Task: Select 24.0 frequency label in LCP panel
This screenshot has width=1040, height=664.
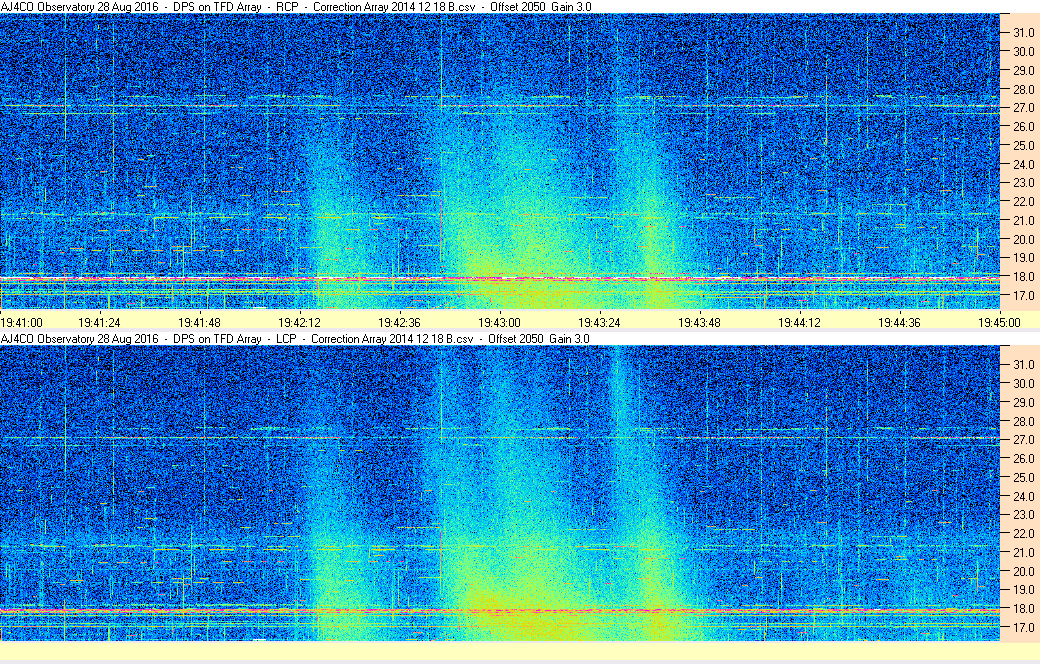Action: 1023,496
